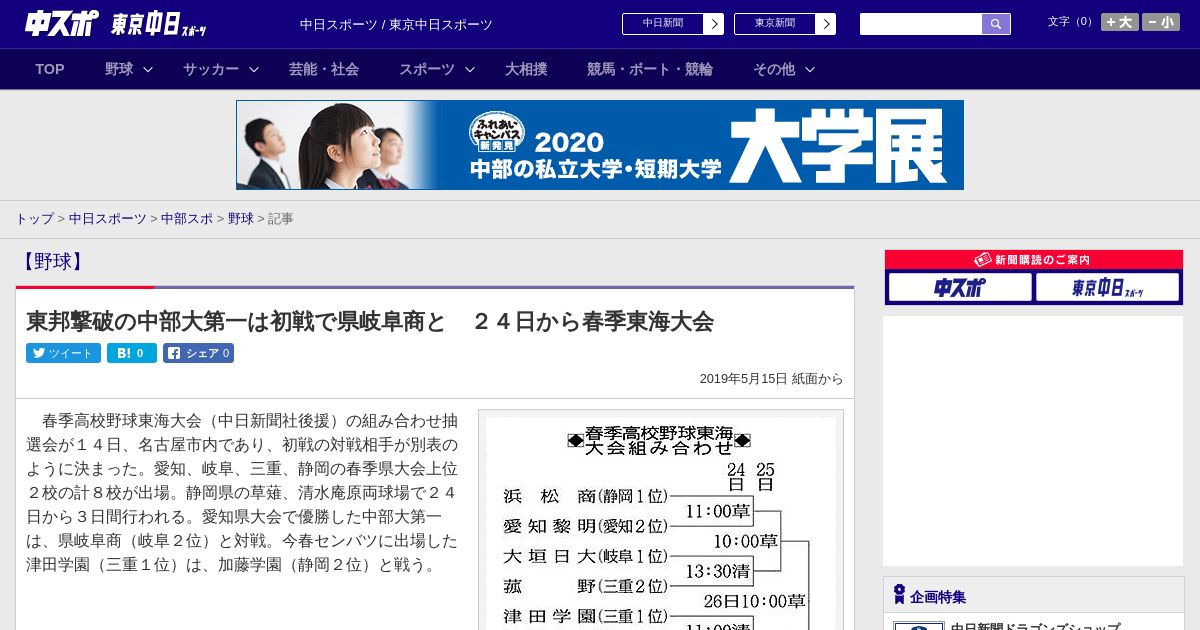This screenshot has width=1200, height=630.
Task: Click 東京中日スポーツ subscription banner in sidebar
Action: (x=1107, y=288)
